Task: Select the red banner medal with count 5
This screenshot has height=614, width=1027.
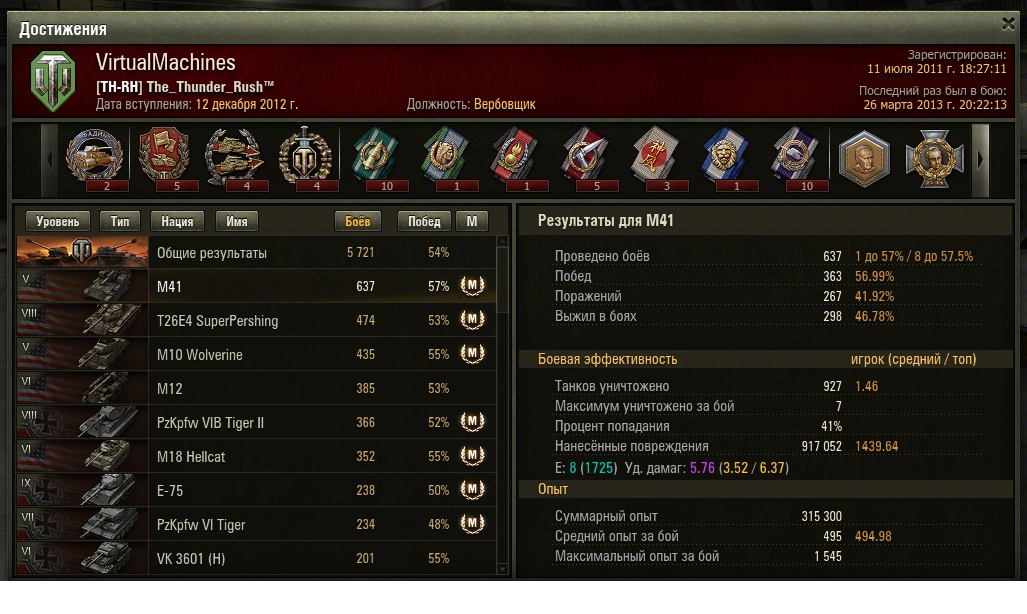Action: click(x=164, y=158)
